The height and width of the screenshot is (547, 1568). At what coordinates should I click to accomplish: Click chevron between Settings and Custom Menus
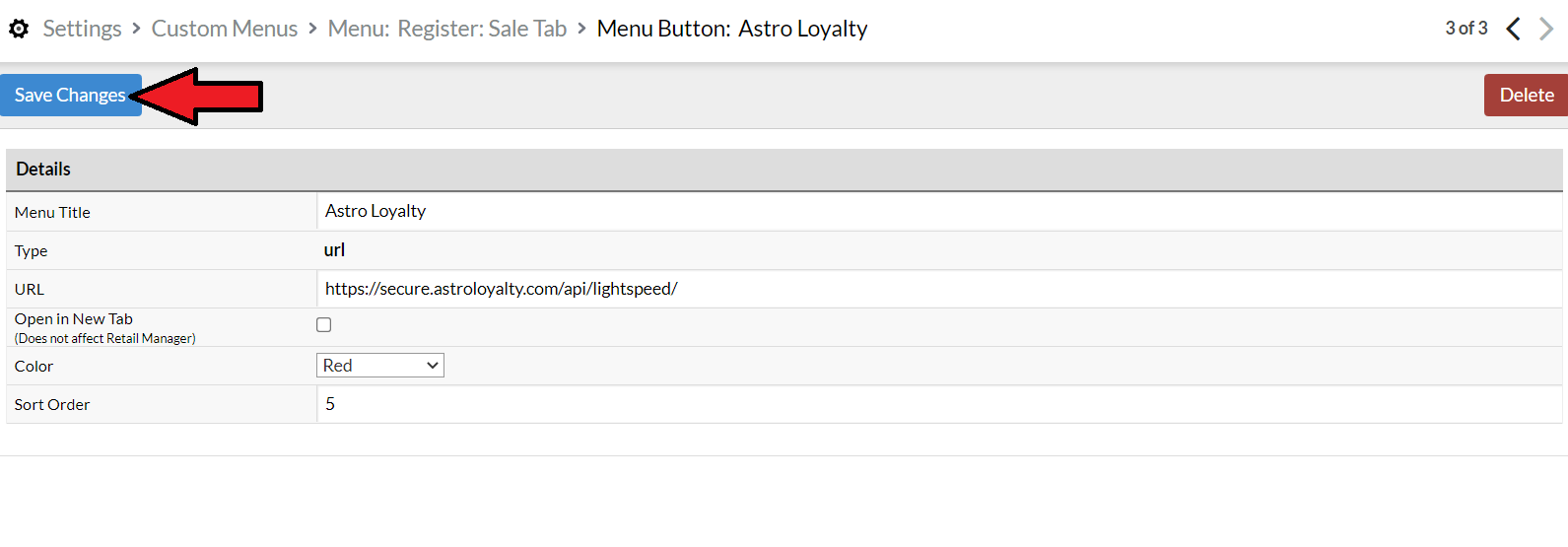click(136, 29)
